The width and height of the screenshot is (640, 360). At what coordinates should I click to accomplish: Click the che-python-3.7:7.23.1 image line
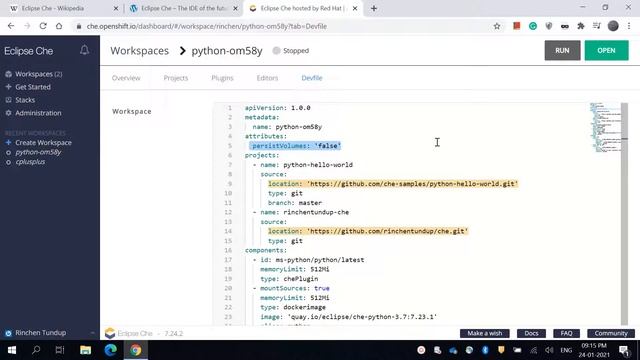point(349,317)
